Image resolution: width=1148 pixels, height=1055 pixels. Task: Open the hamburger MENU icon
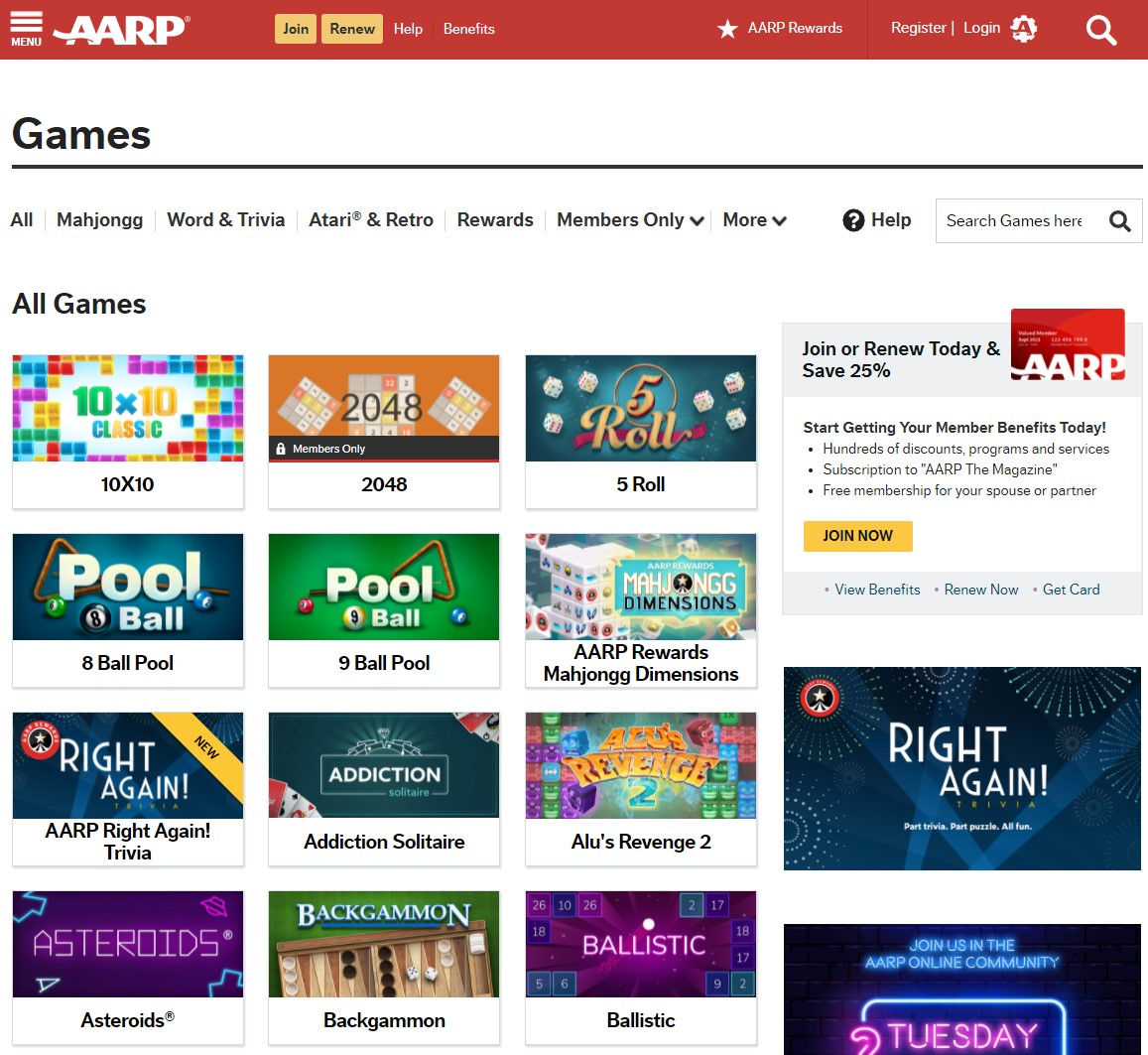click(x=27, y=29)
